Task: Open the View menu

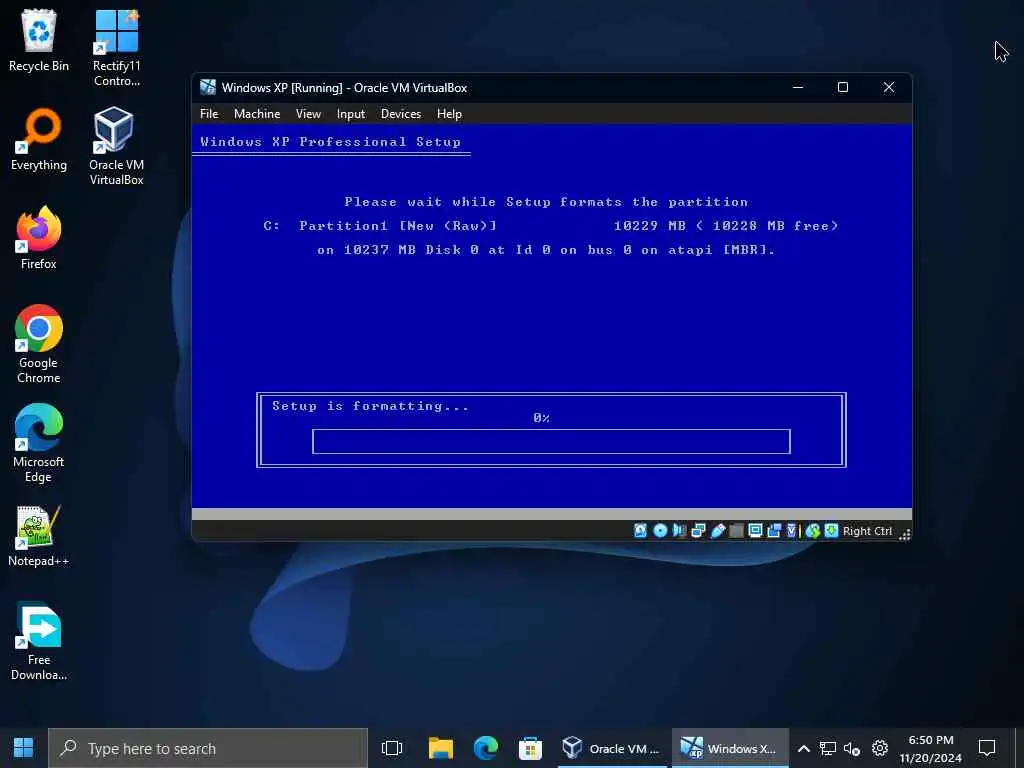Action: point(308,114)
